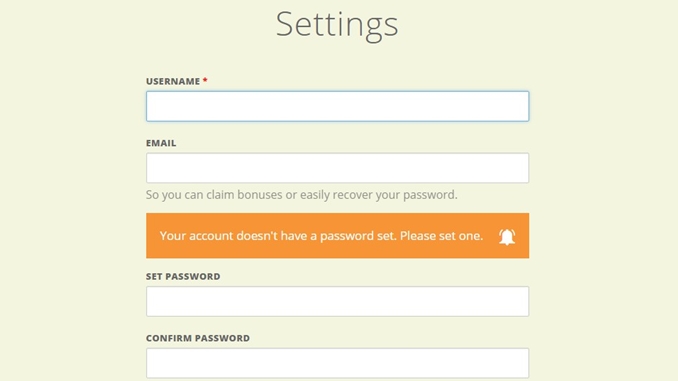Image resolution: width=678 pixels, height=381 pixels.
Task: Click the SET PASSWORD label
Action: pyautogui.click(x=183, y=276)
